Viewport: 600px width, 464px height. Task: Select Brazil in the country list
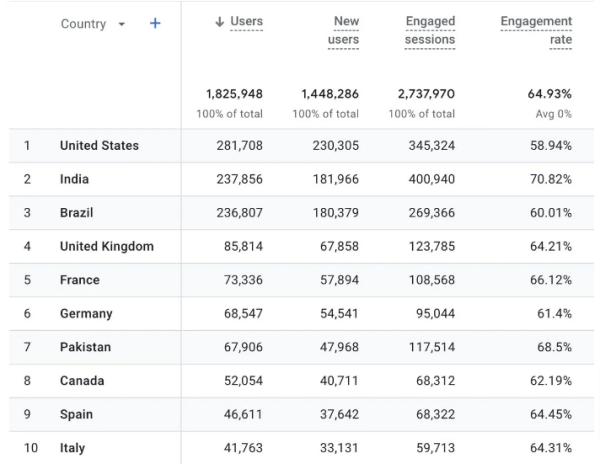(77, 213)
